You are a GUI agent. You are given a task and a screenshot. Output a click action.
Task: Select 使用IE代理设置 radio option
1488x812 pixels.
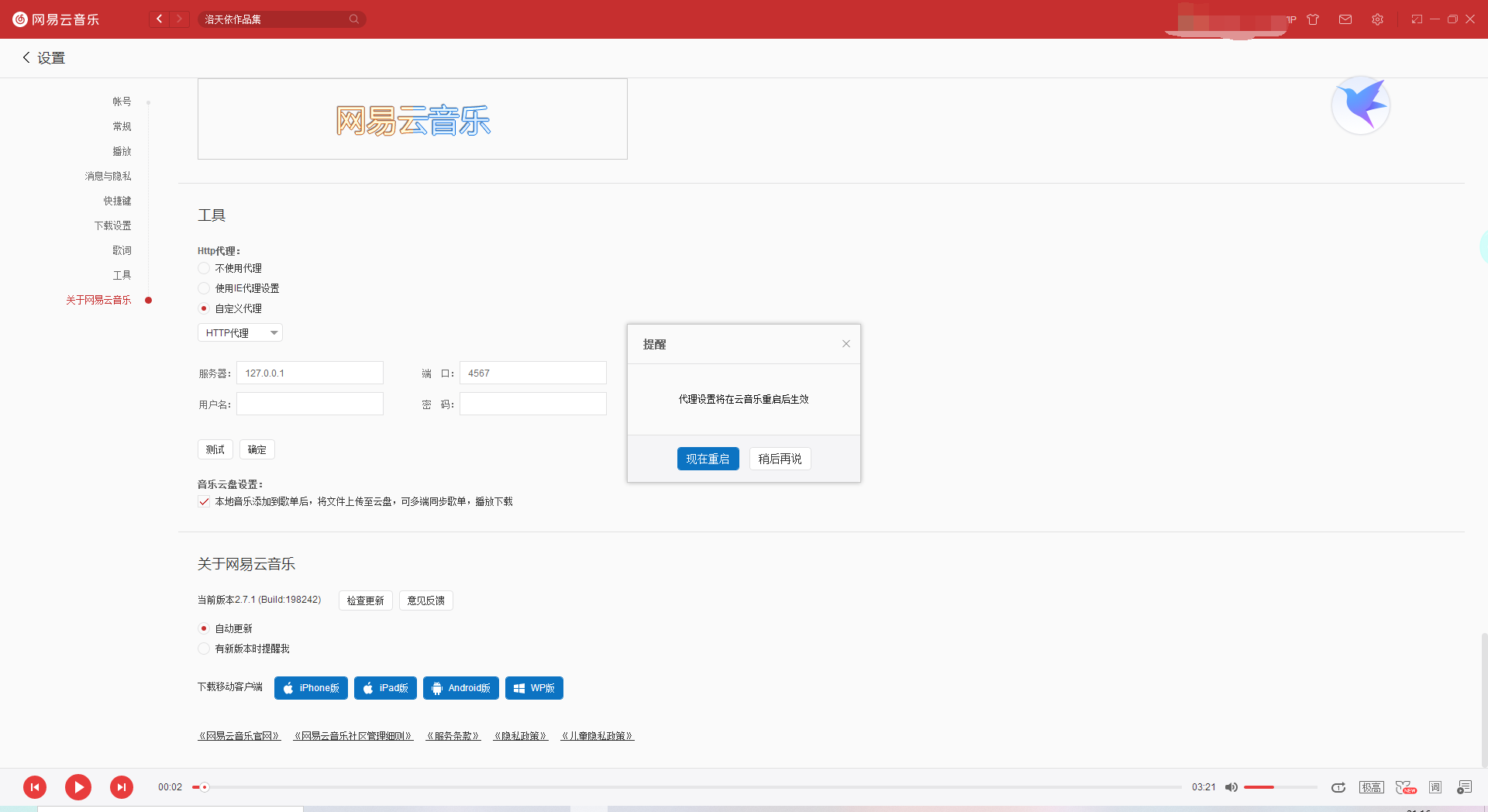tap(204, 288)
